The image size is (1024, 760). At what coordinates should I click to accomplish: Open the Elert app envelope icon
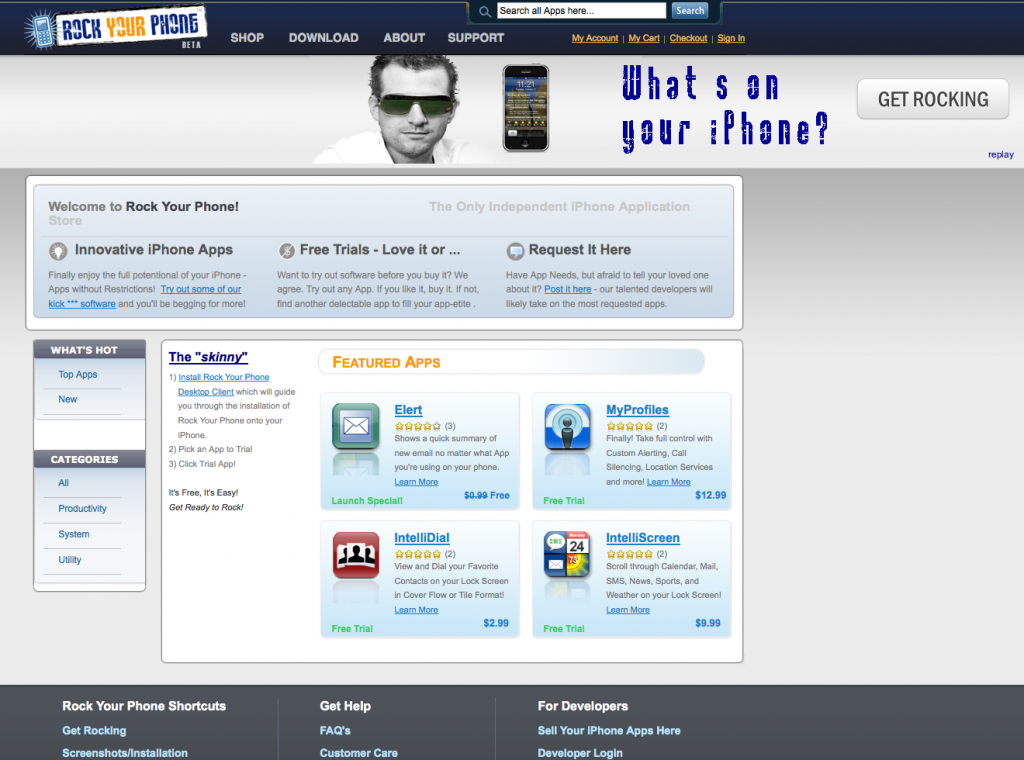pos(355,426)
